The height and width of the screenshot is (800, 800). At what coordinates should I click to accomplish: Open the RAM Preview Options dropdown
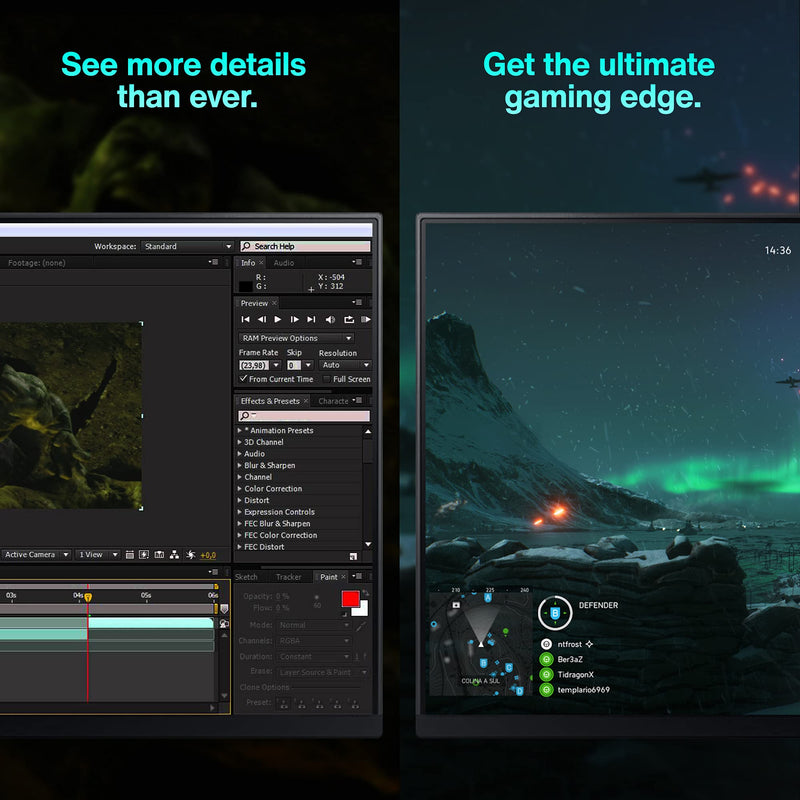(x=296, y=338)
